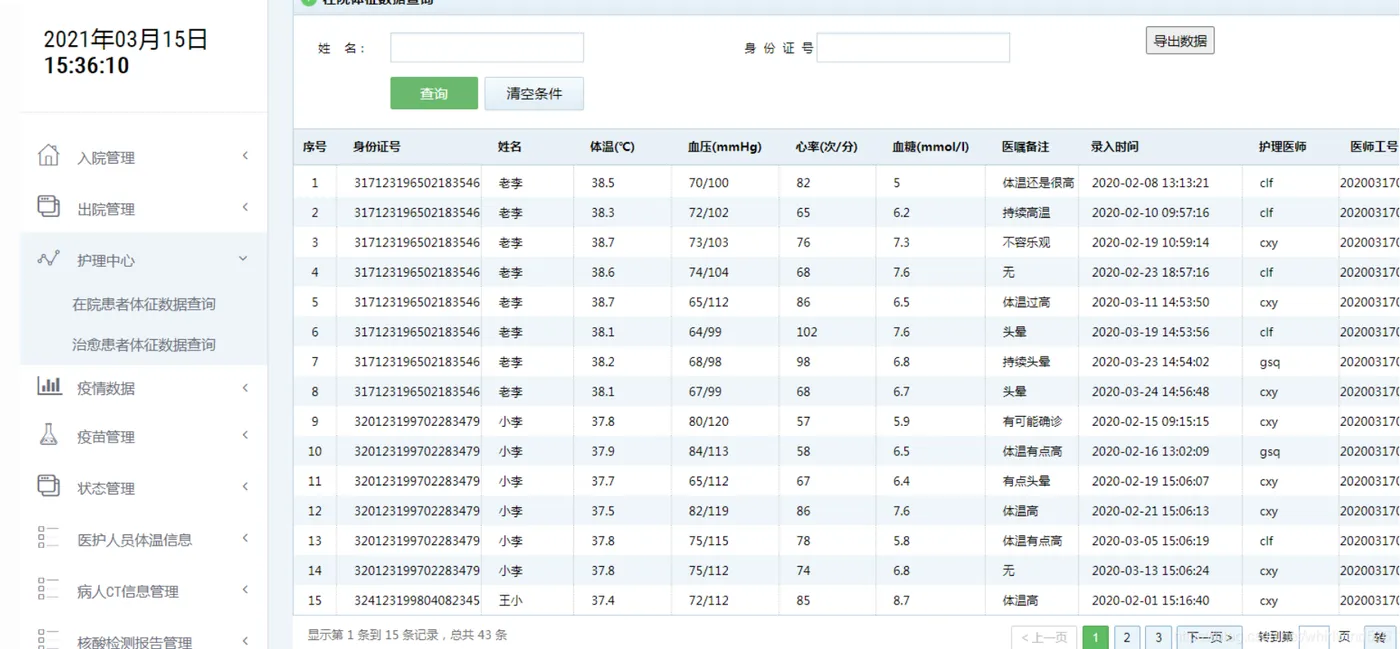This screenshot has width=1400, height=649.
Task: Click the icon beside 出院管理
Action: point(48,206)
